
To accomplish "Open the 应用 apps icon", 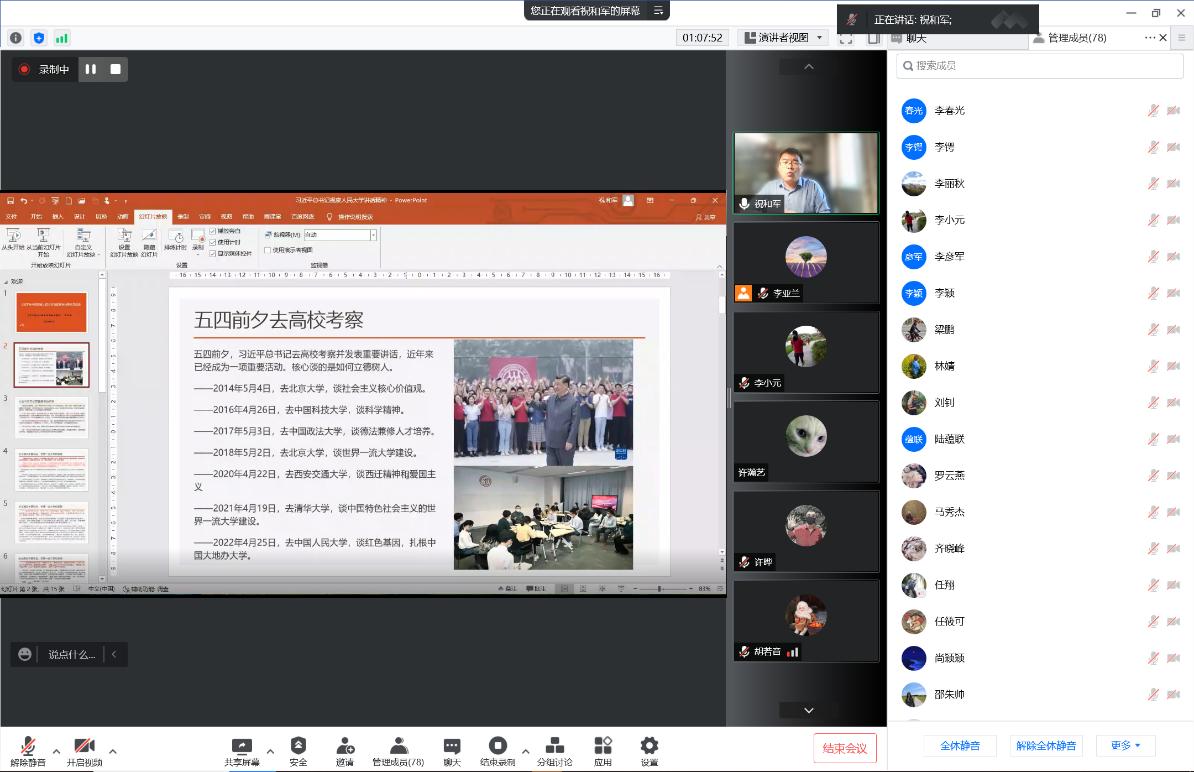I will click(603, 749).
